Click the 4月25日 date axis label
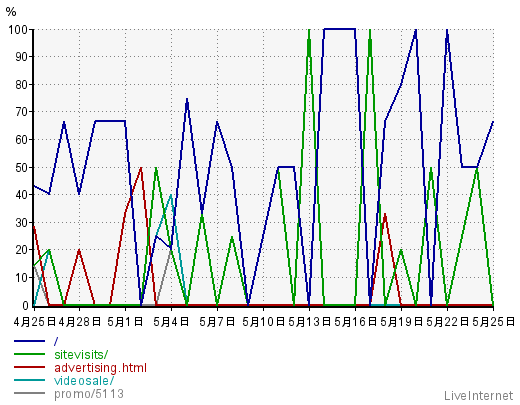The width and height of the screenshot is (520, 405). 35,322
